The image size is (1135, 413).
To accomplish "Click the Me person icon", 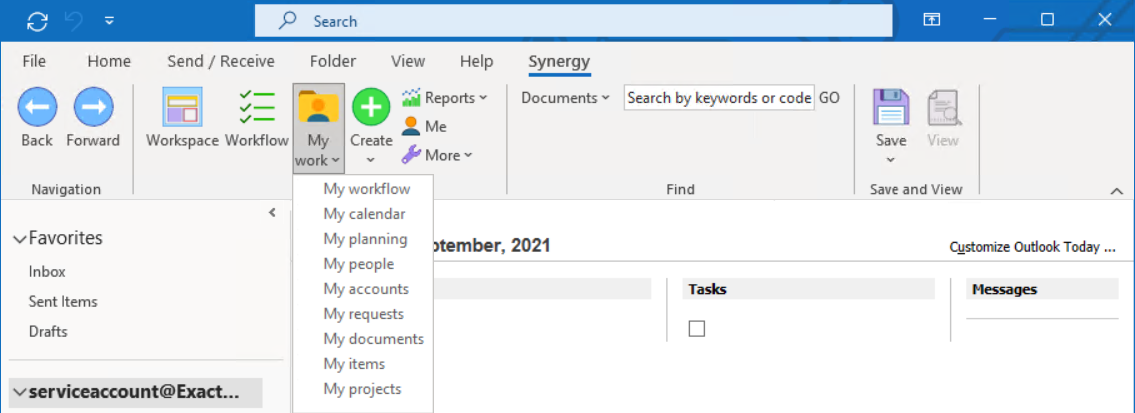I will tap(411, 126).
